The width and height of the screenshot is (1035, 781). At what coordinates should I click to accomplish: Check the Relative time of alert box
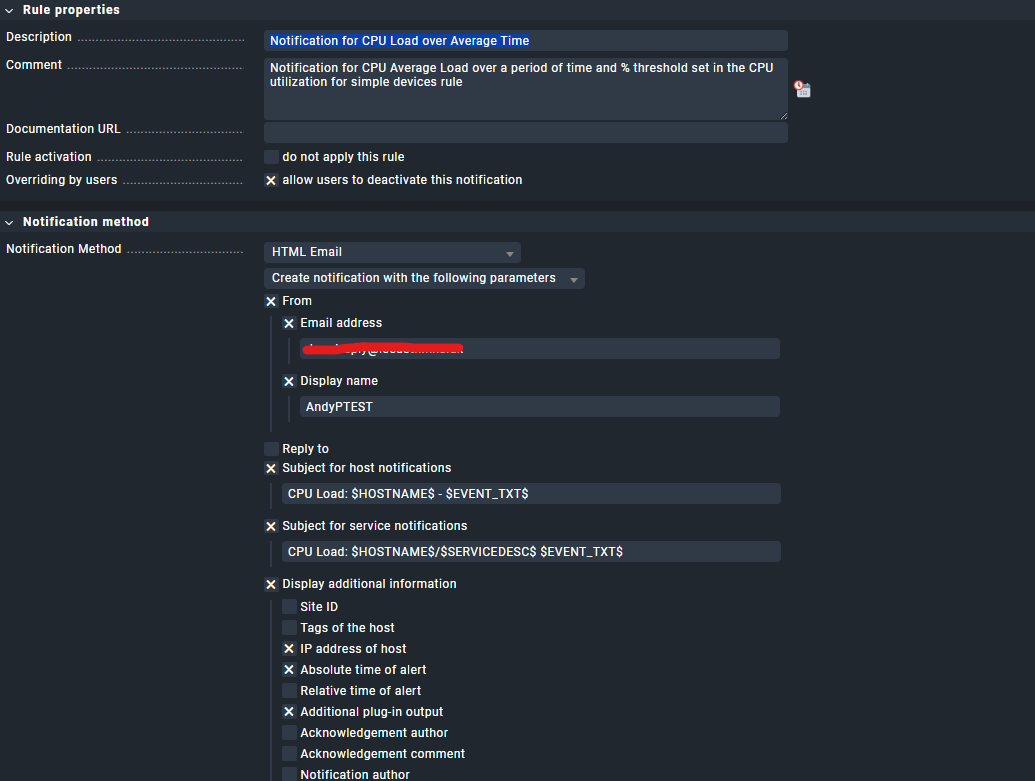pyautogui.click(x=289, y=691)
